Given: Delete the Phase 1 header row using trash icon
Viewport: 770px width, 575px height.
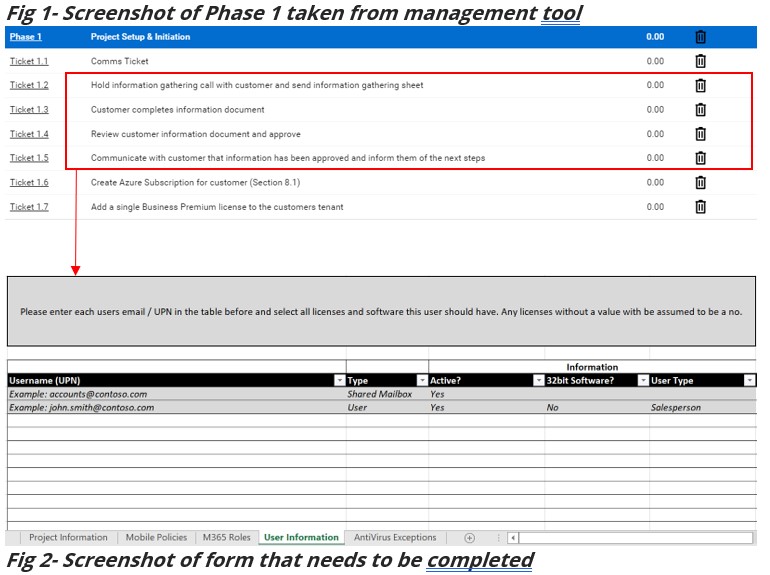Looking at the screenshot, I should [x=700, y=37].
